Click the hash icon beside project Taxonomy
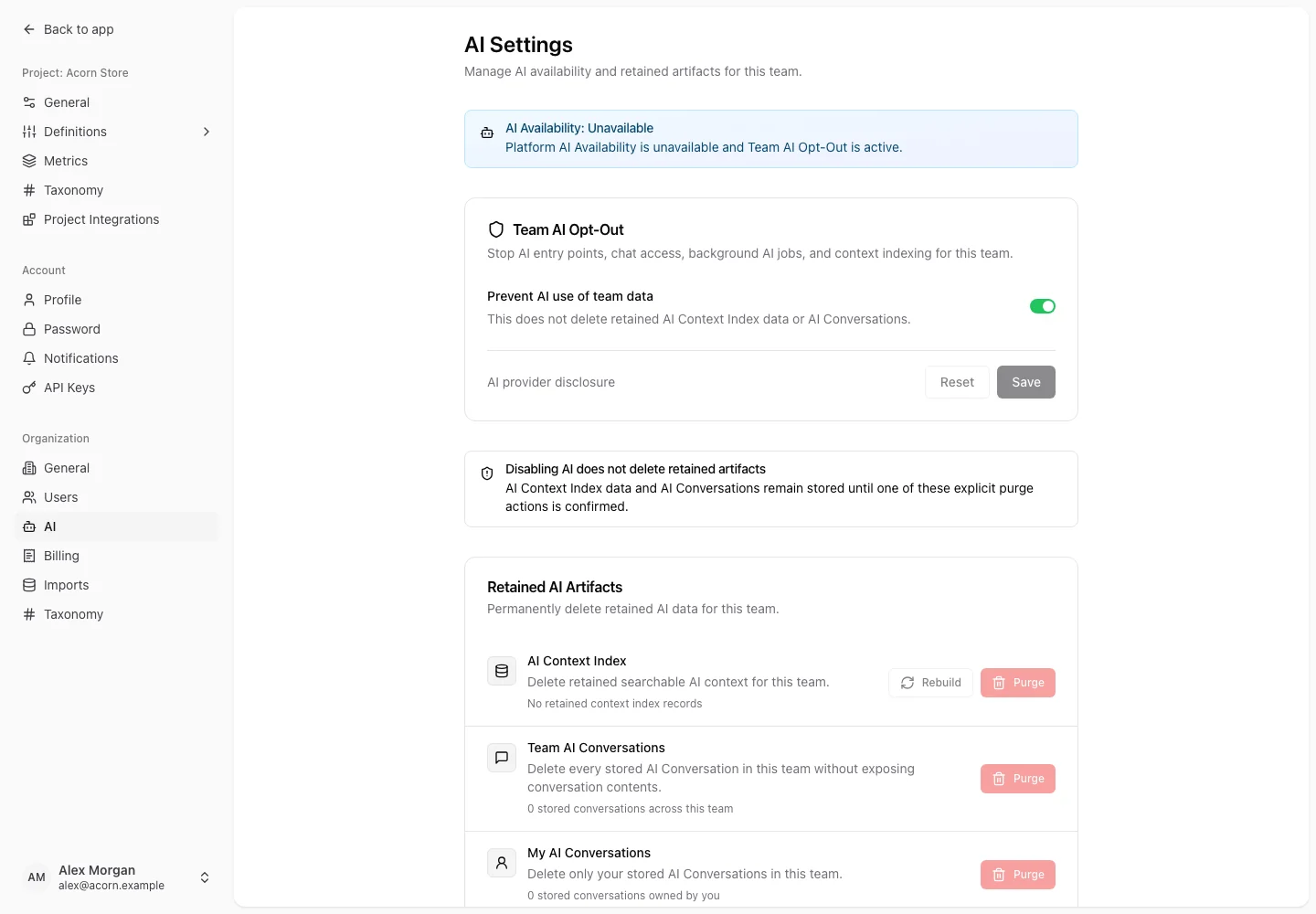1316x914 pixels. point(29,190)
